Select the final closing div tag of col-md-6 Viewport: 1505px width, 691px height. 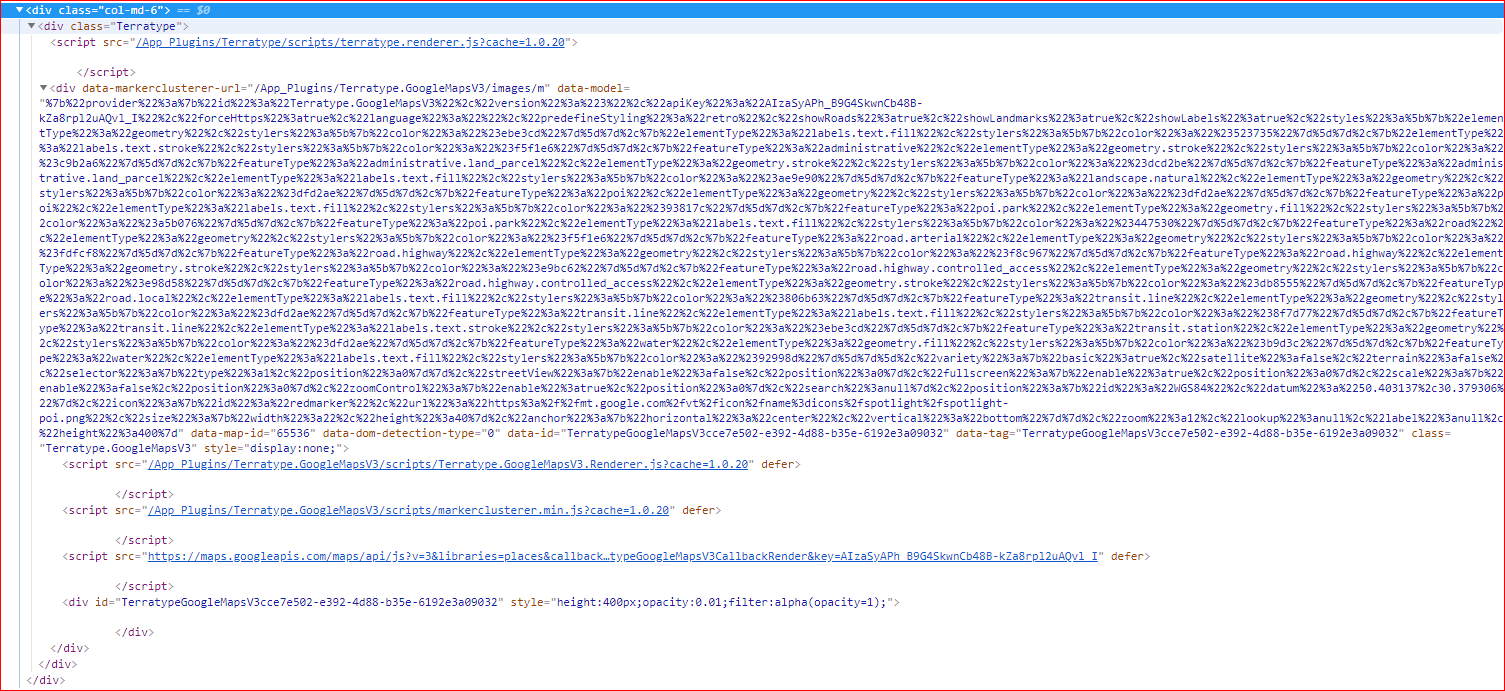pyautogui.click(x=46, y=680)
